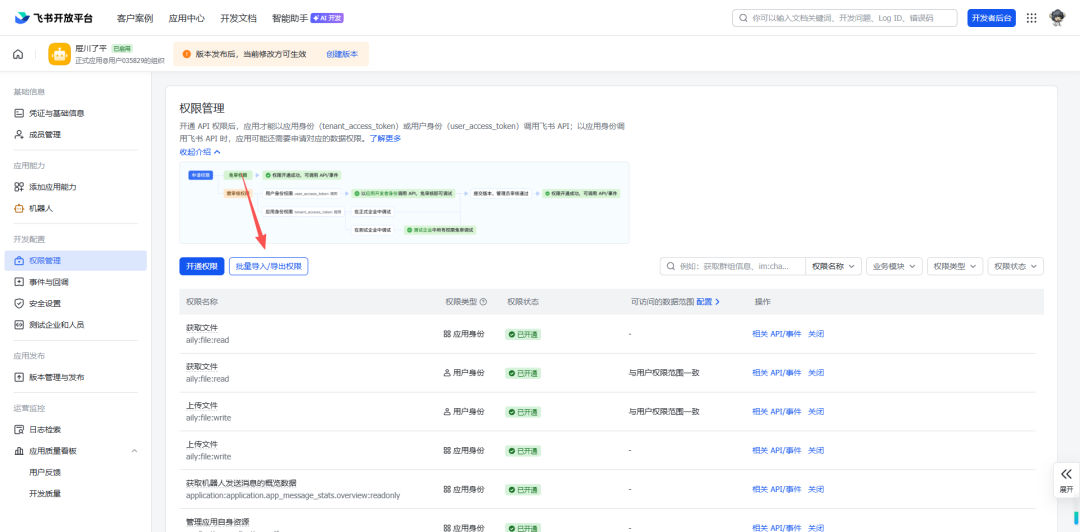
Task: Click the yellow robot app icon
Action: pyautogui.click(x=59, y=54)
